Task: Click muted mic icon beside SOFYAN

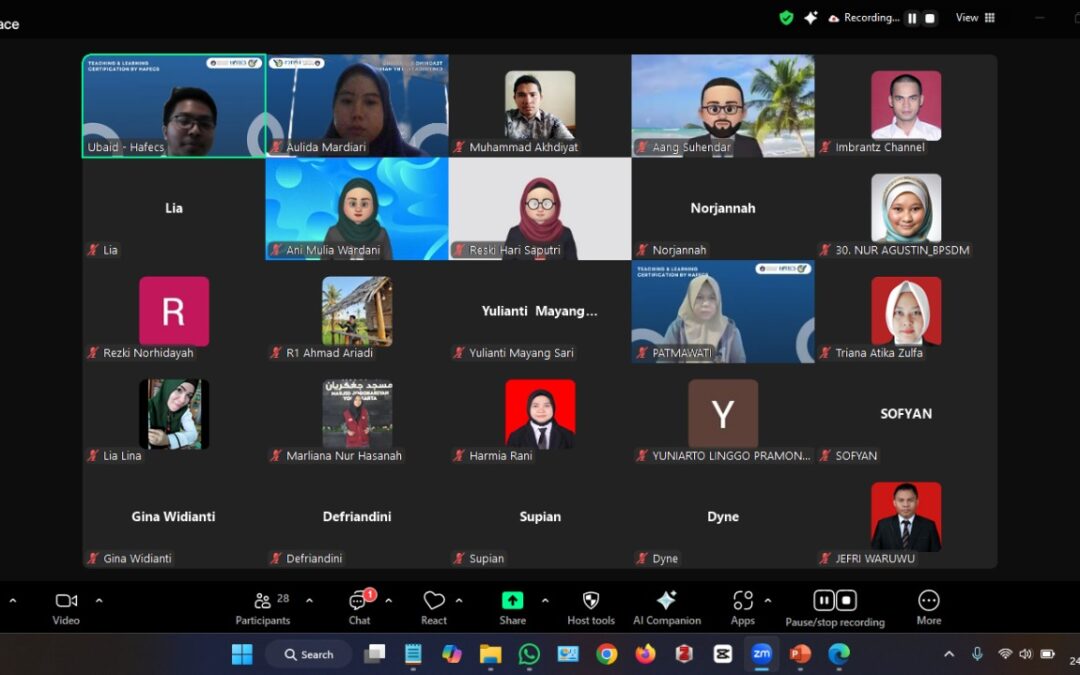Action: coord(825,456)
